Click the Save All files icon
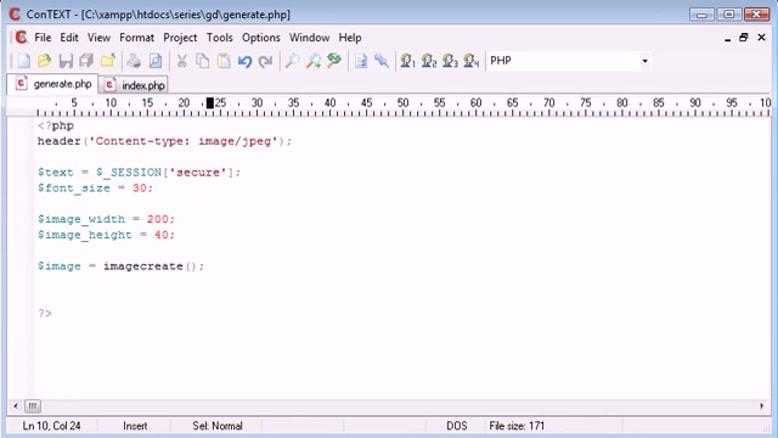The height and width of the screenshot is (438, 778). point(86,61)
